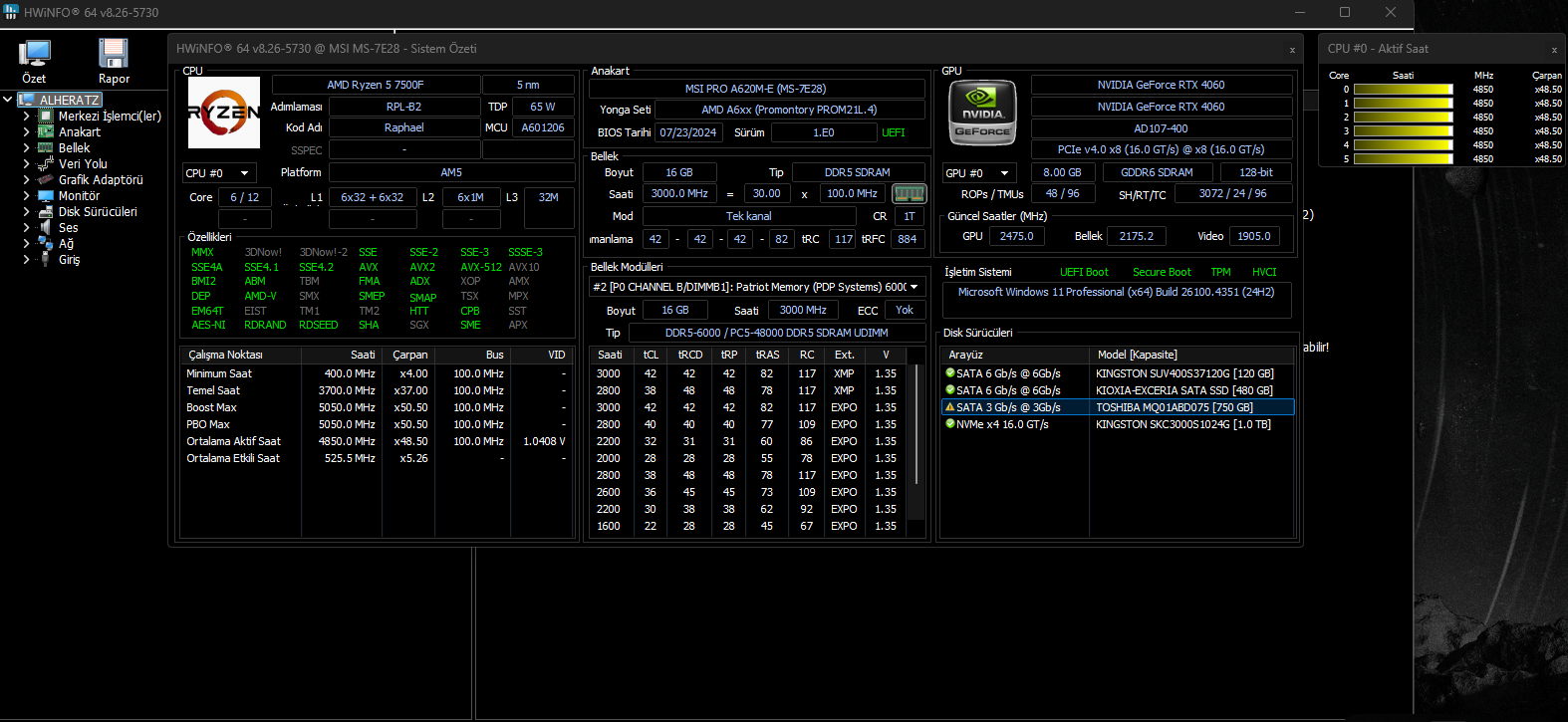Collapse the ALHERATZ root node
The width and height of the screenshot is (1568, 722).
coord(8,100)
